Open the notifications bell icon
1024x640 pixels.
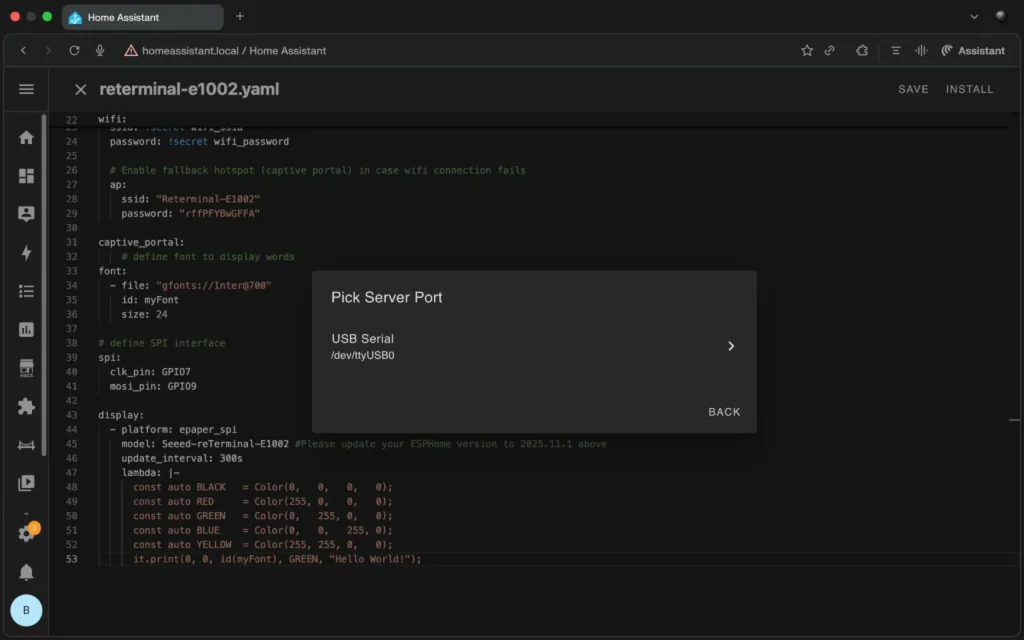click(26, 572)
